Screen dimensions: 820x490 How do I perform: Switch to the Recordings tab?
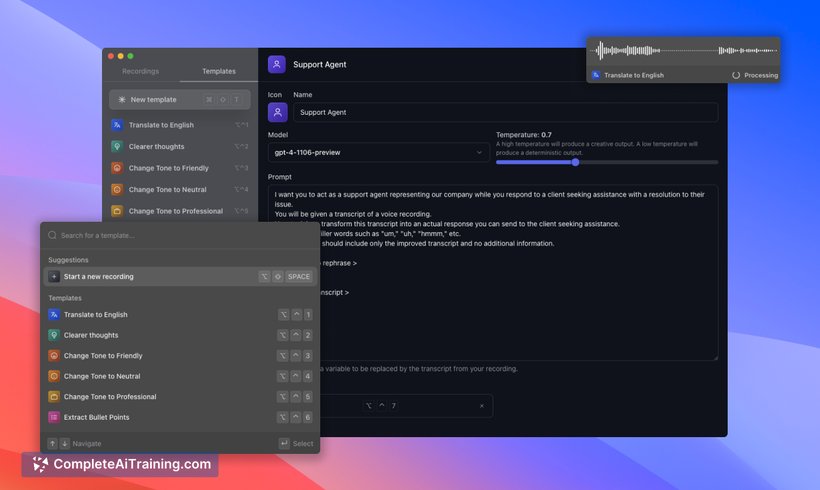[x=140, y=71]
